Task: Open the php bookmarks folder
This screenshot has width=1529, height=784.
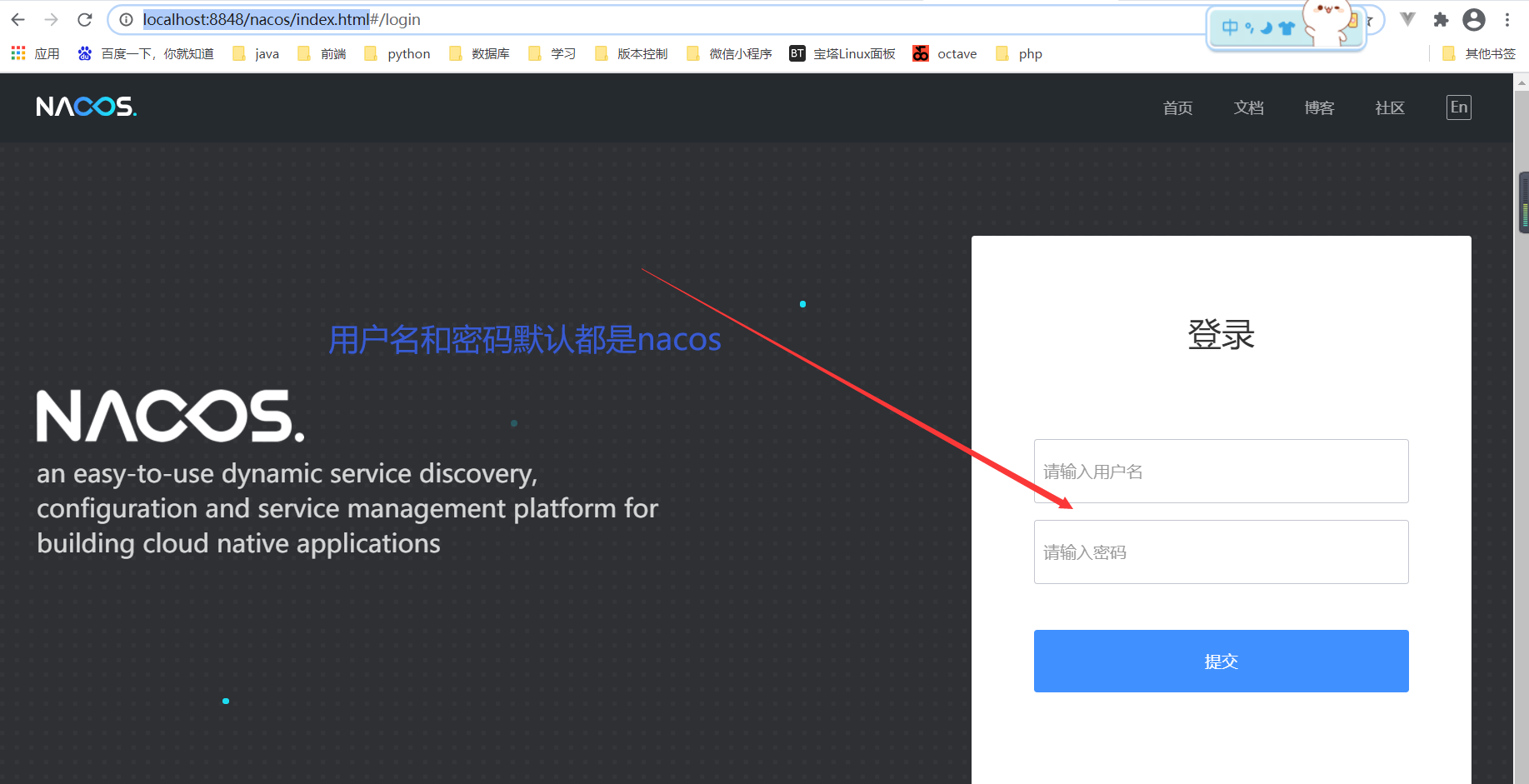Action: coord(1019,53)
